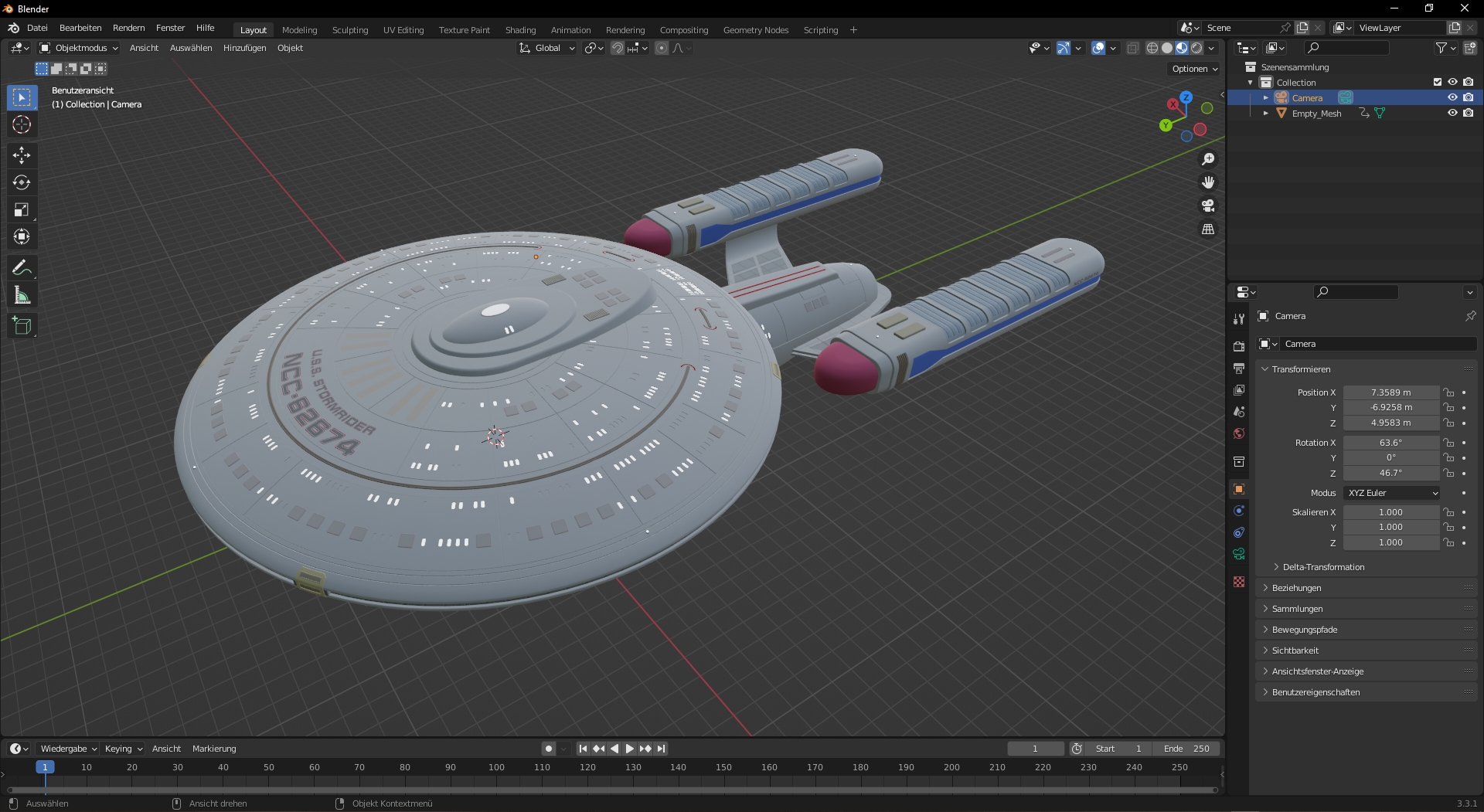Image resolution: width=1484 pixels, height=812 pixels.
Task: Activate the Transform tool
Action: [22, 236]
